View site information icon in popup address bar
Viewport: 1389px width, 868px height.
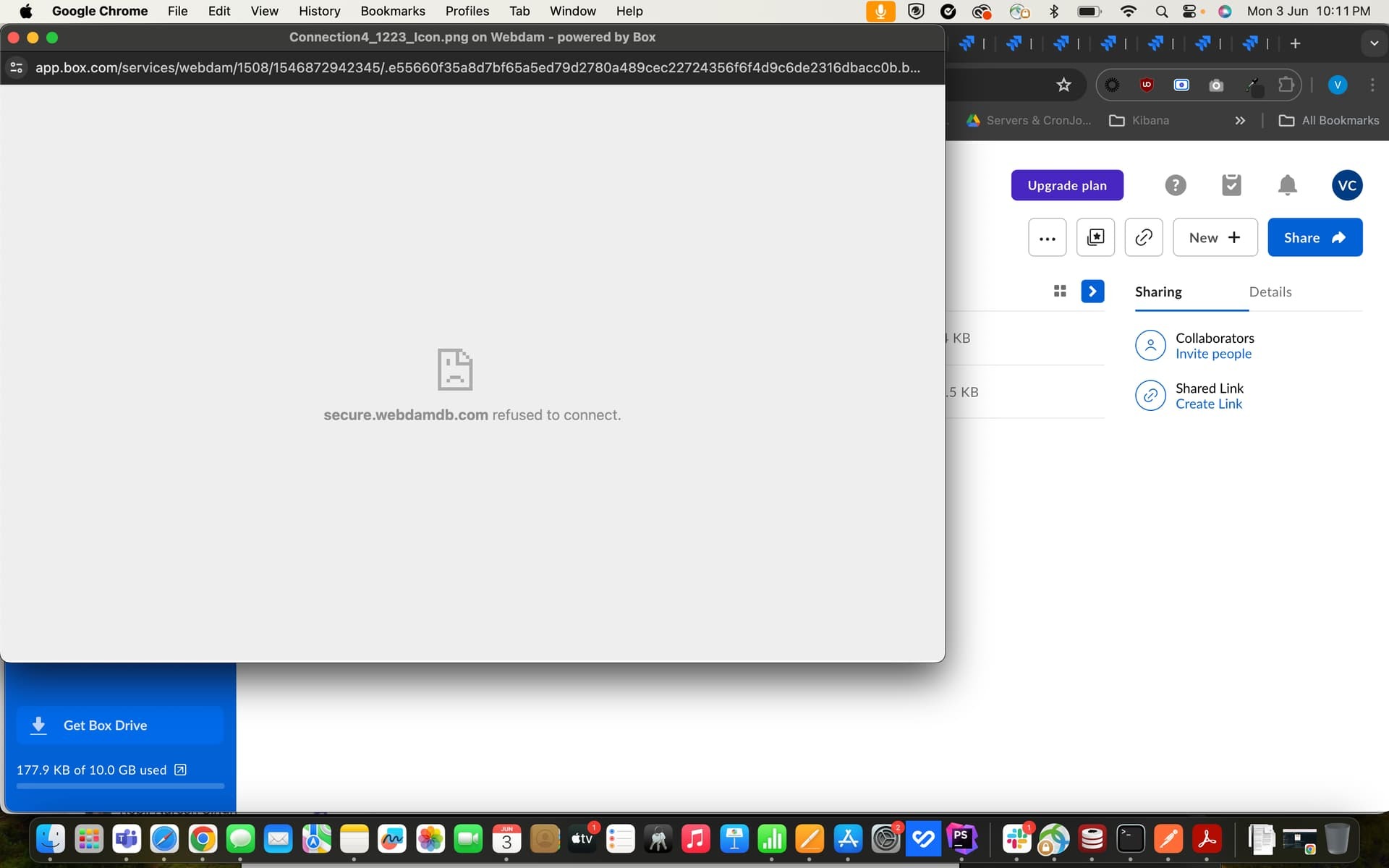(x=17, y=68)
